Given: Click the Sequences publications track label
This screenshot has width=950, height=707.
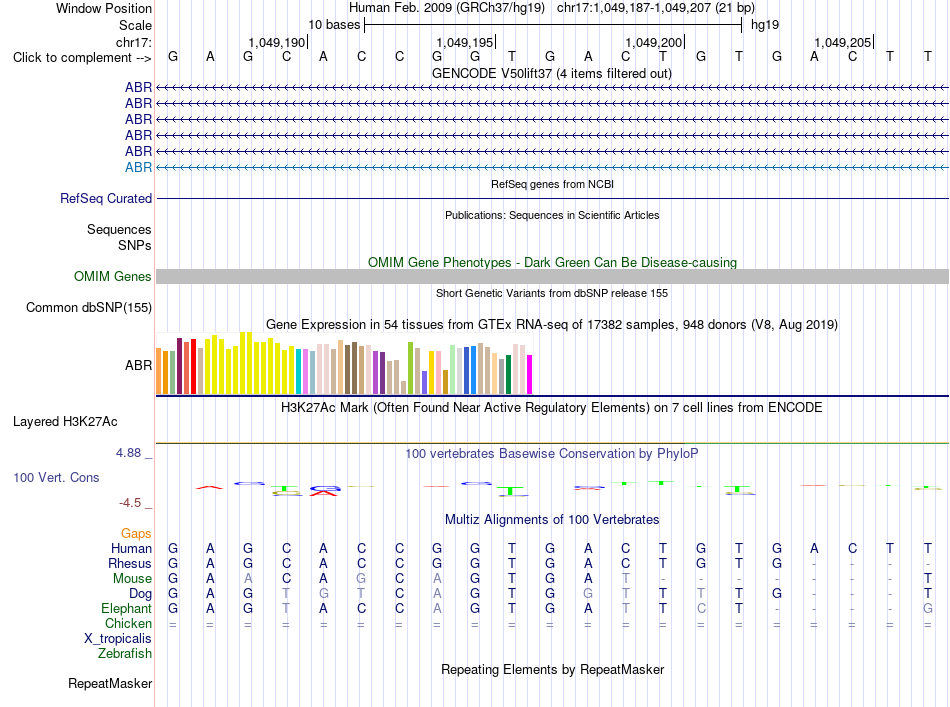Looking at the screenshot, I should click(x=119, y=230).
